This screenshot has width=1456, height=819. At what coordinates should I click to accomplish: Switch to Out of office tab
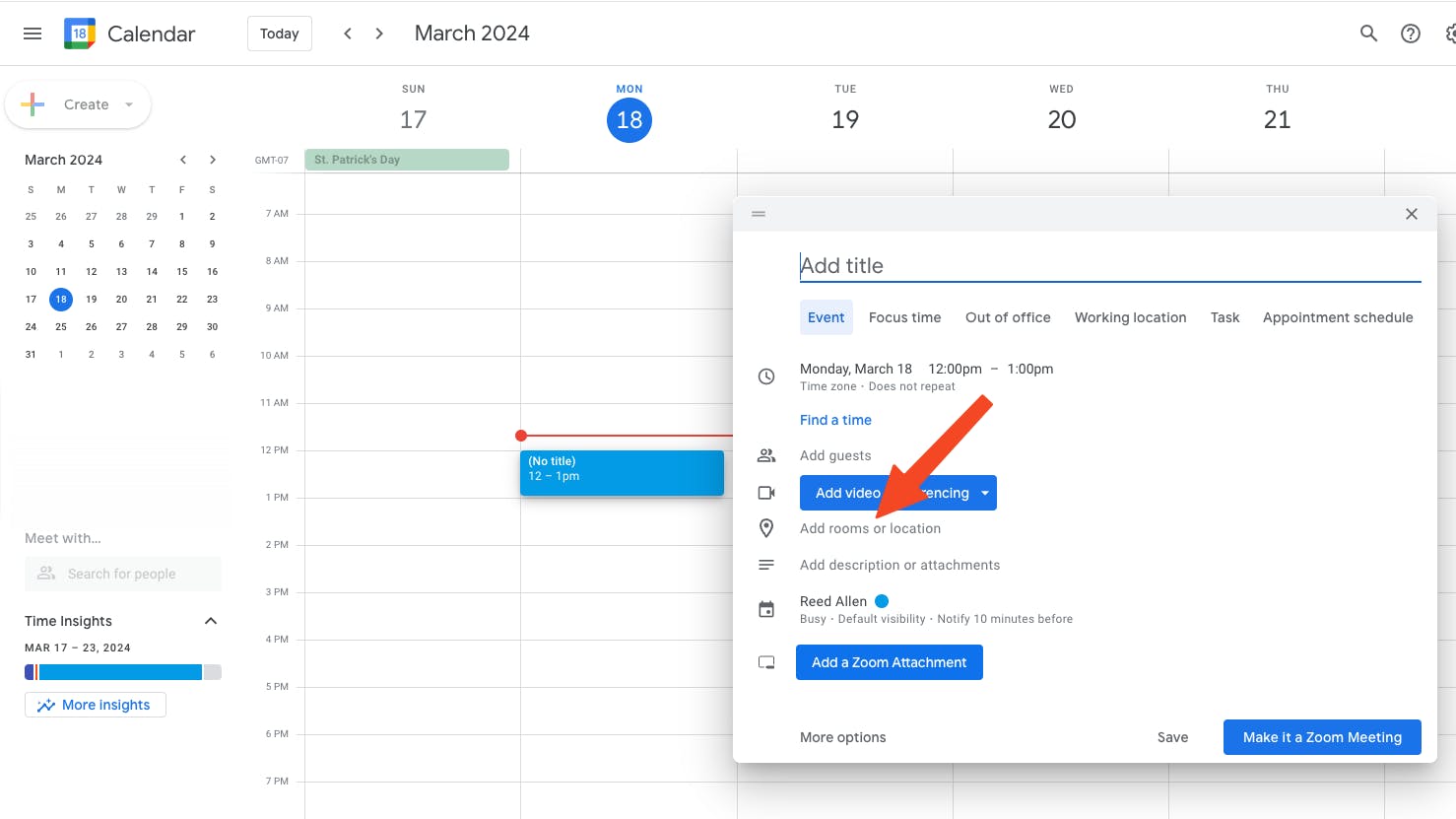[1008, 317]
